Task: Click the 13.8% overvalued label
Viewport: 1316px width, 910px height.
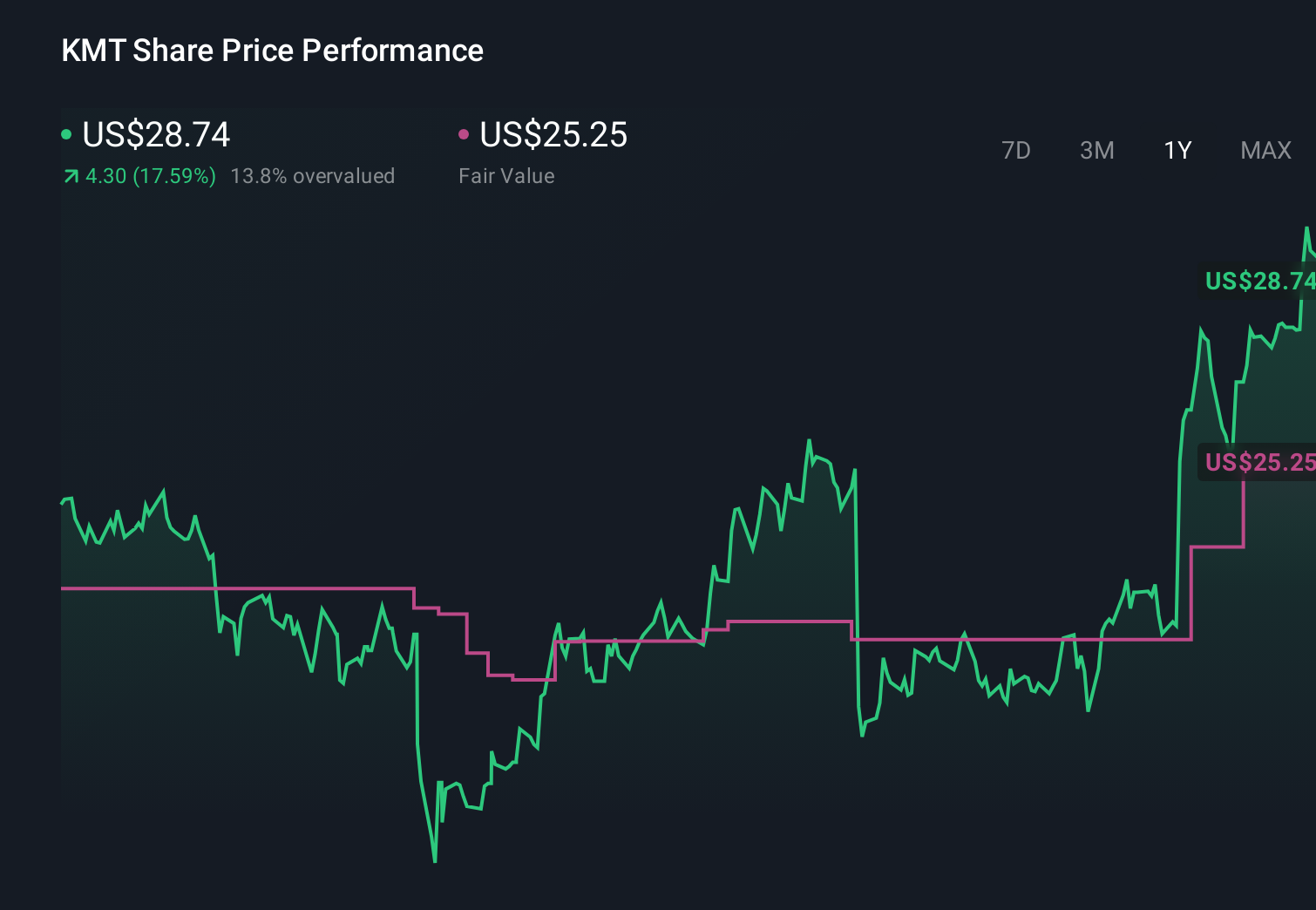Action: (313, 176)
